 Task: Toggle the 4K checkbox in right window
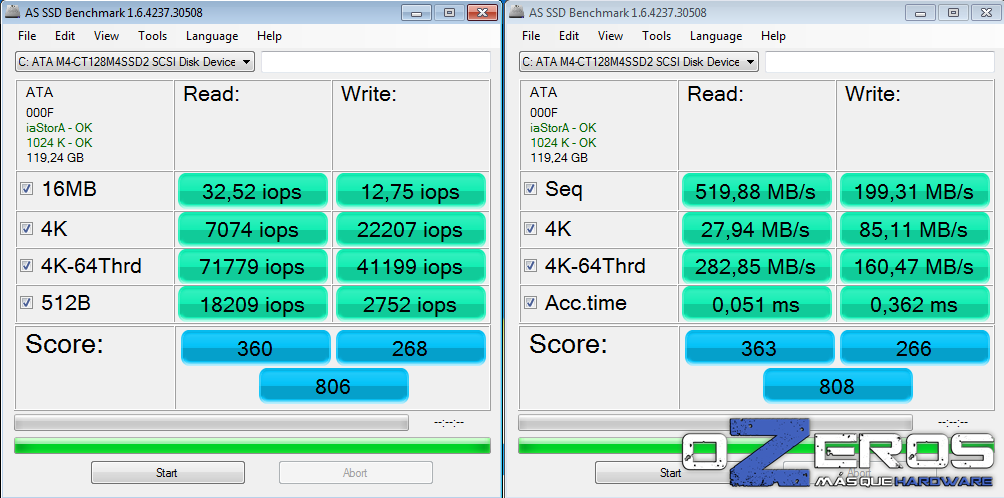click(x=530, y=229)
